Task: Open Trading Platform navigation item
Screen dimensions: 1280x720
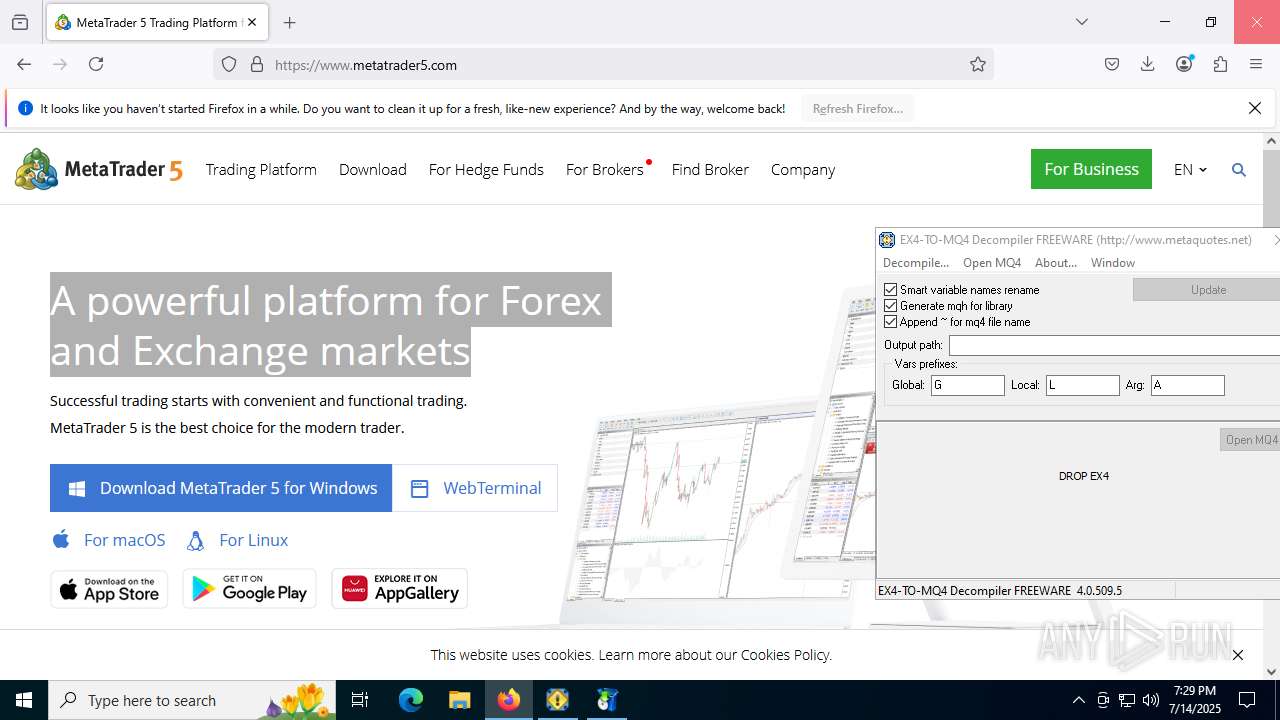Action: 261,170
